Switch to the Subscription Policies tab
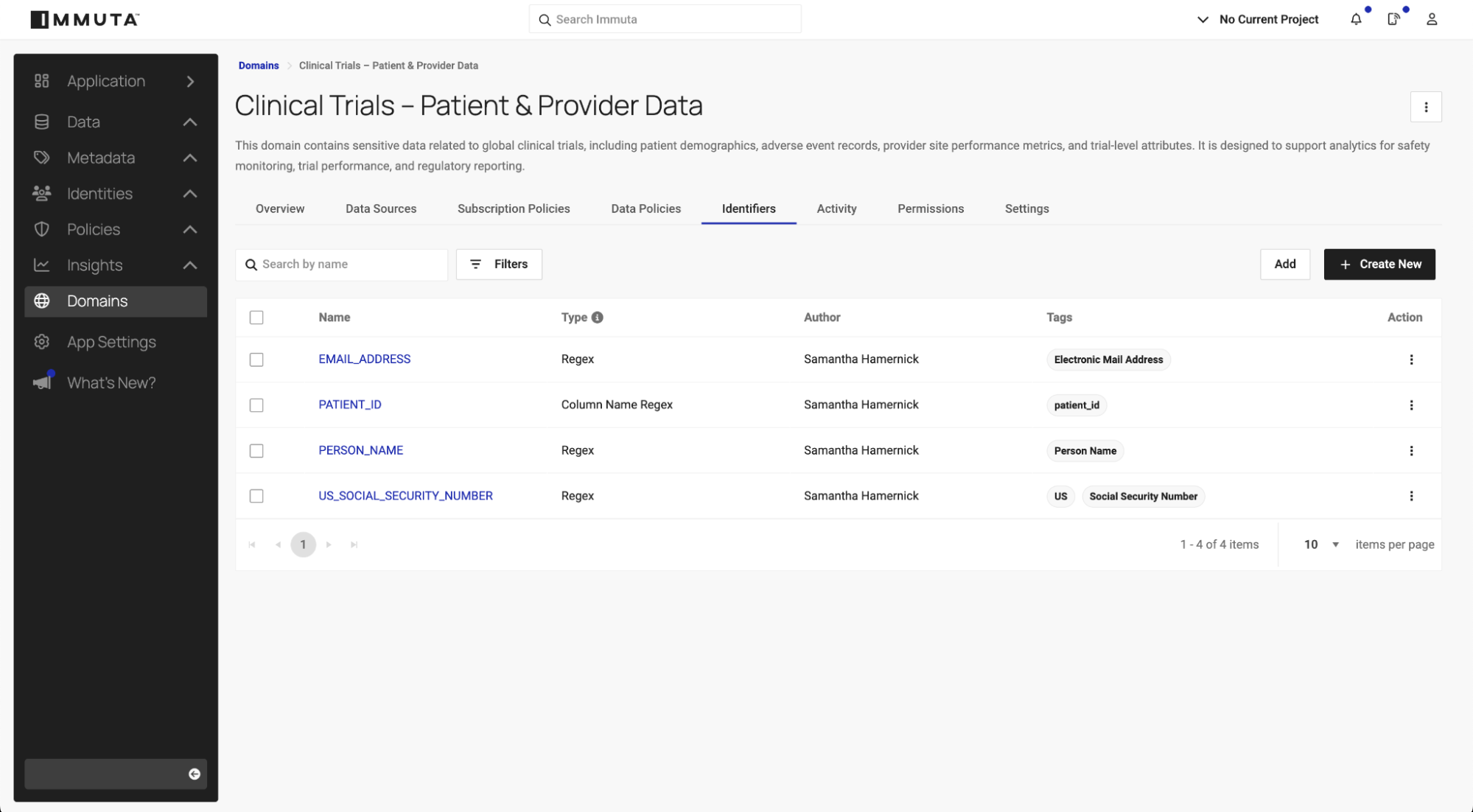Viewport: 1473px width, 812px height. (514, 209)
